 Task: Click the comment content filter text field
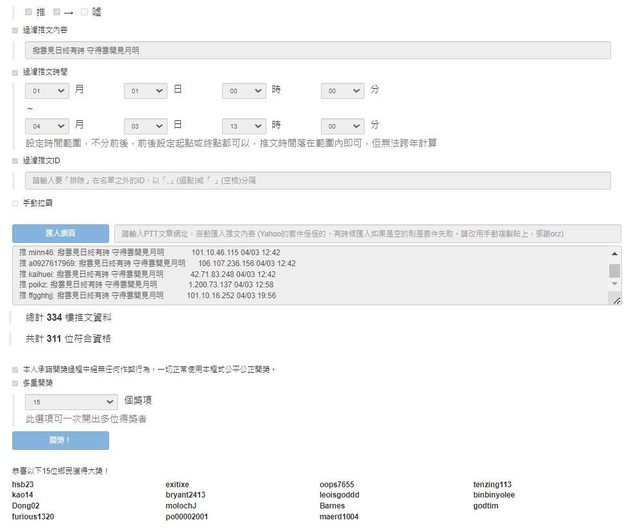(x=316, y=50)
